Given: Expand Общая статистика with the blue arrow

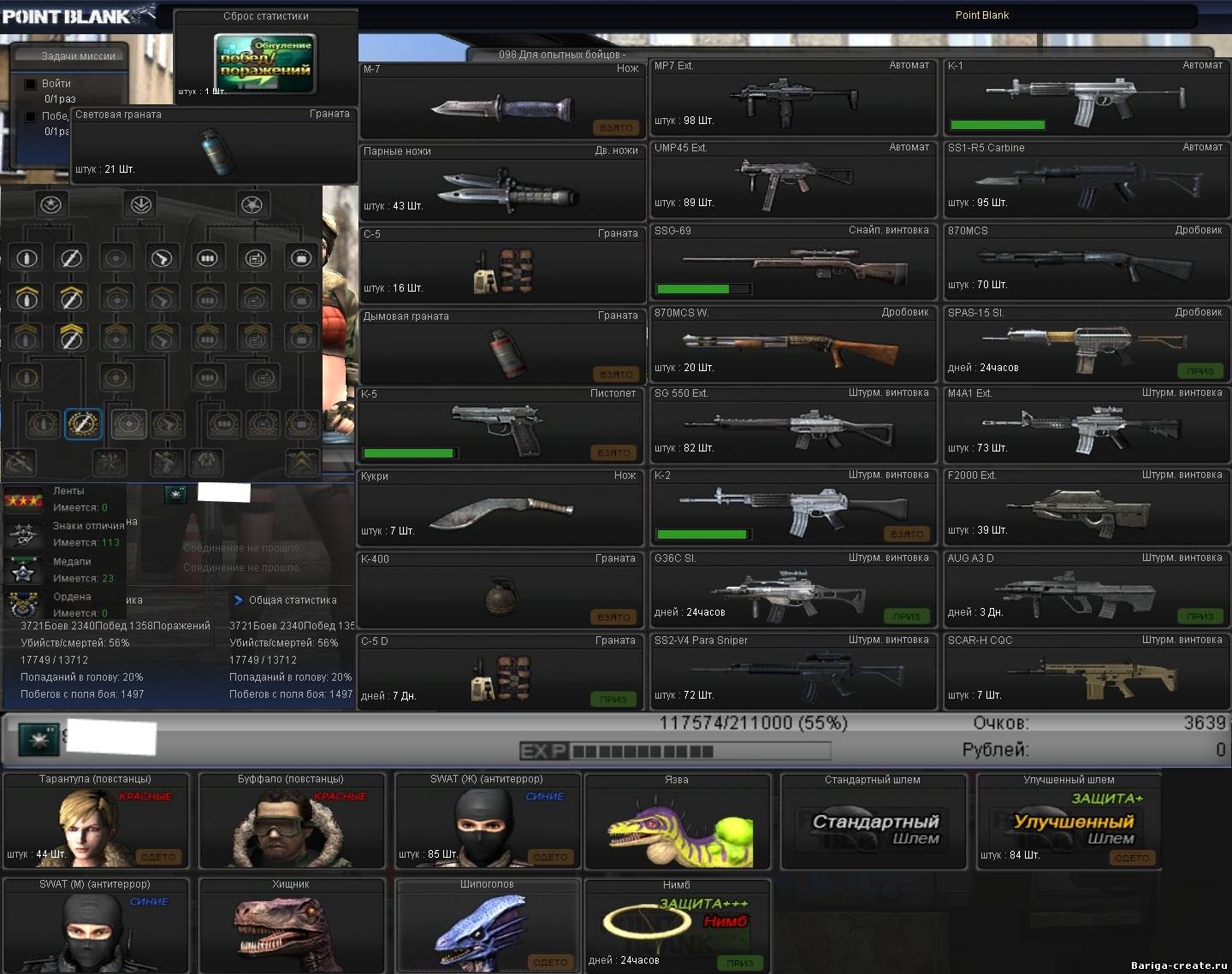Looking at the screenshot, I should [x=238, y=600].
